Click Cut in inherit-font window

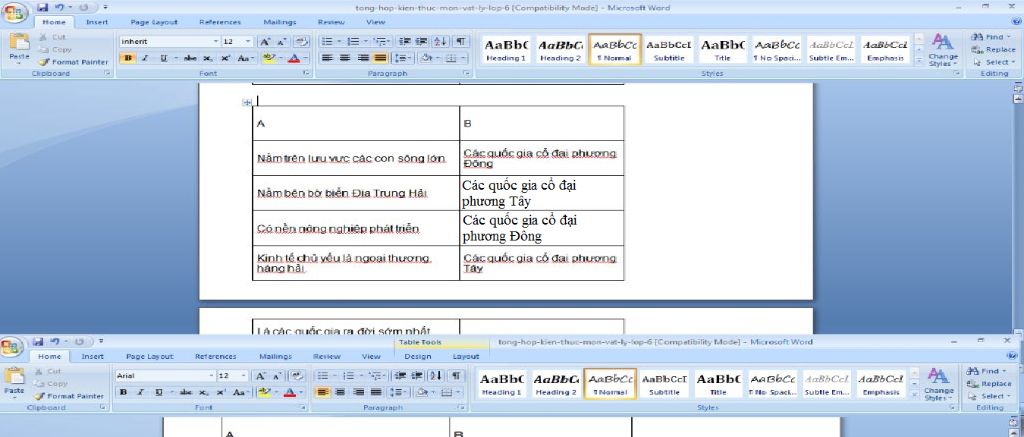(x=53, y=37)
